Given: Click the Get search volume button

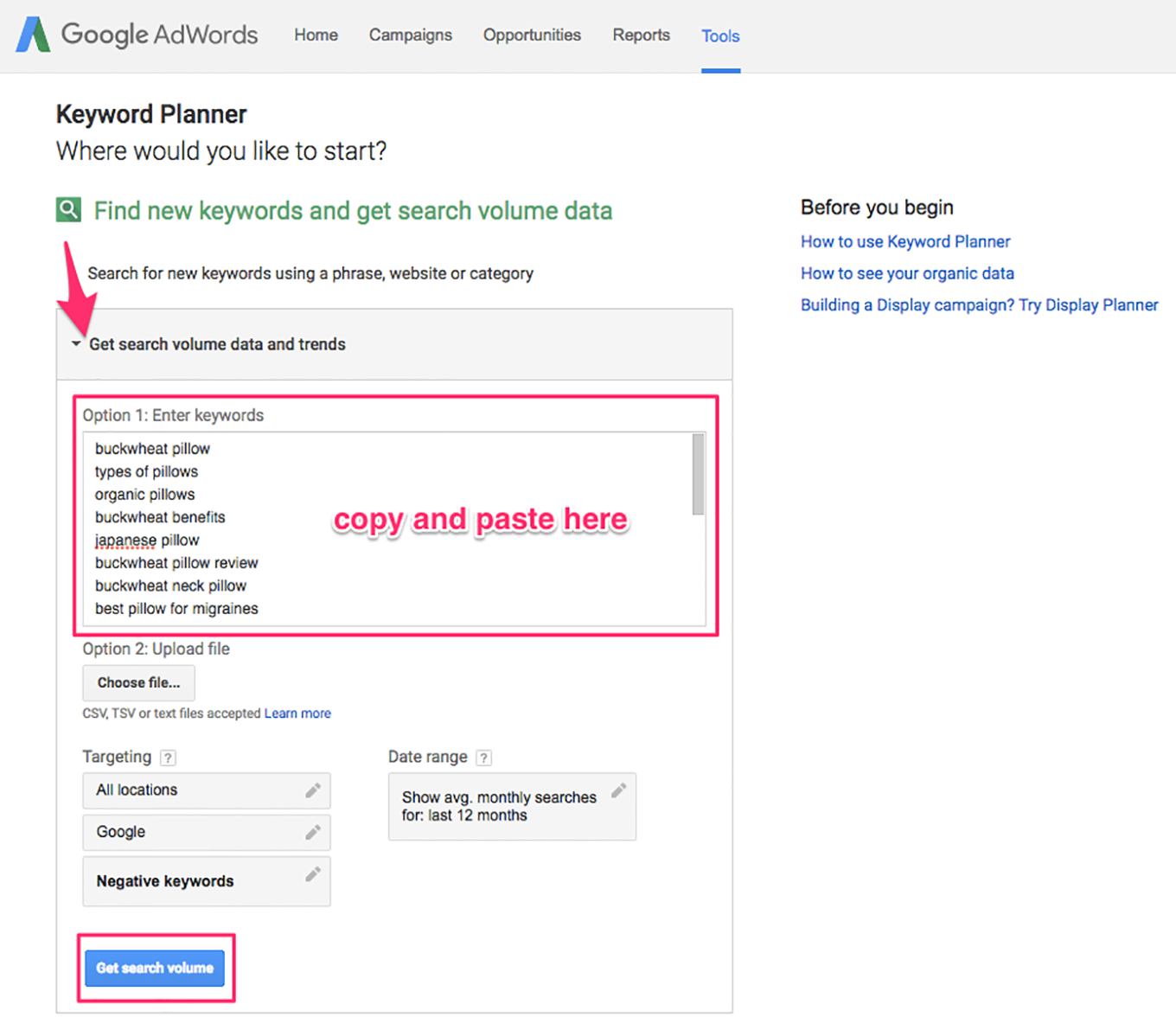Looking at the screenshot, I should (x=155, y=968).
